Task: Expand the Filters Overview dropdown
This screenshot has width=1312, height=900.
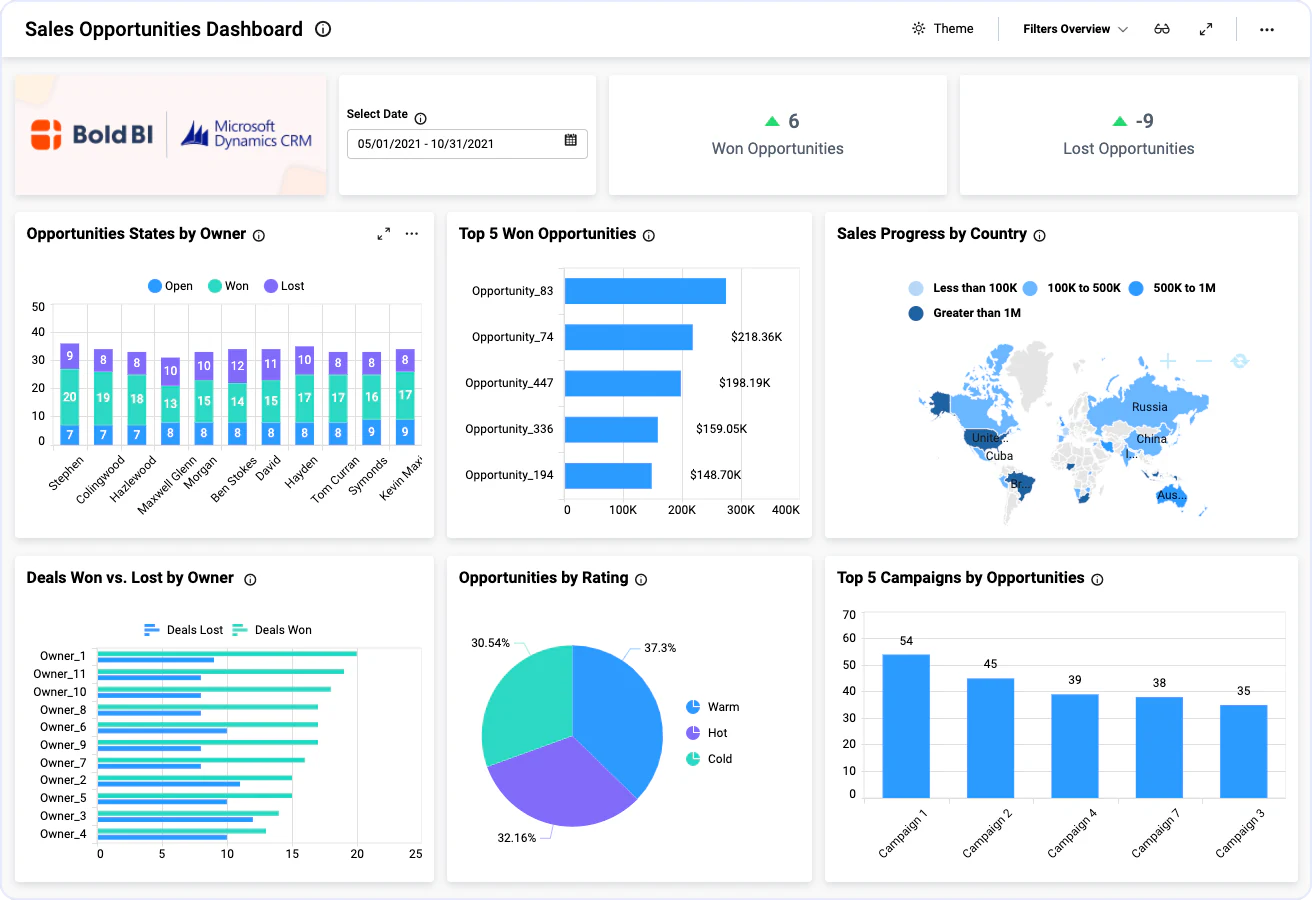Action: (x=1075, y=29)
